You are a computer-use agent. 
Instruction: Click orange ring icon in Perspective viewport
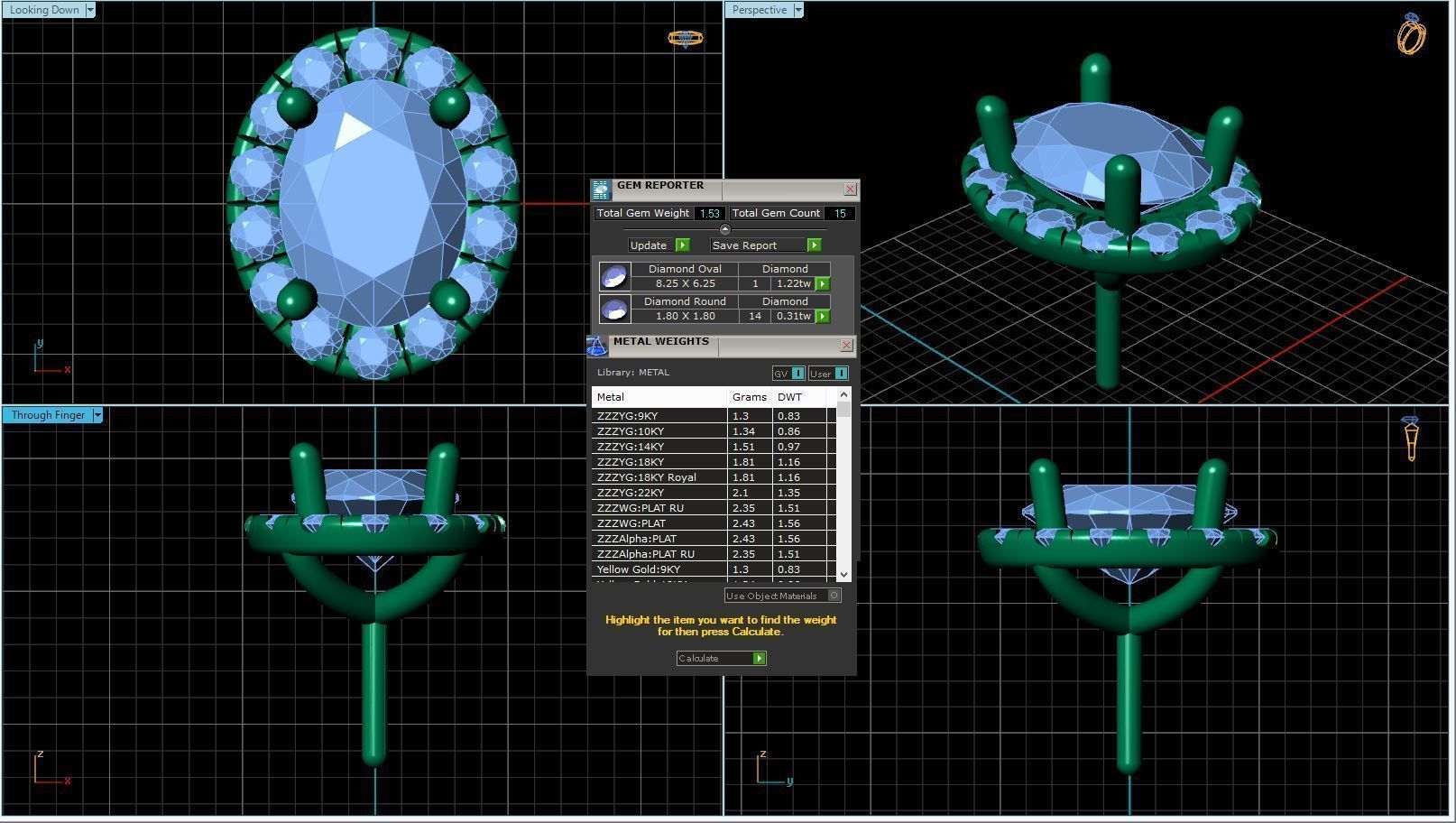(1412, 33)
